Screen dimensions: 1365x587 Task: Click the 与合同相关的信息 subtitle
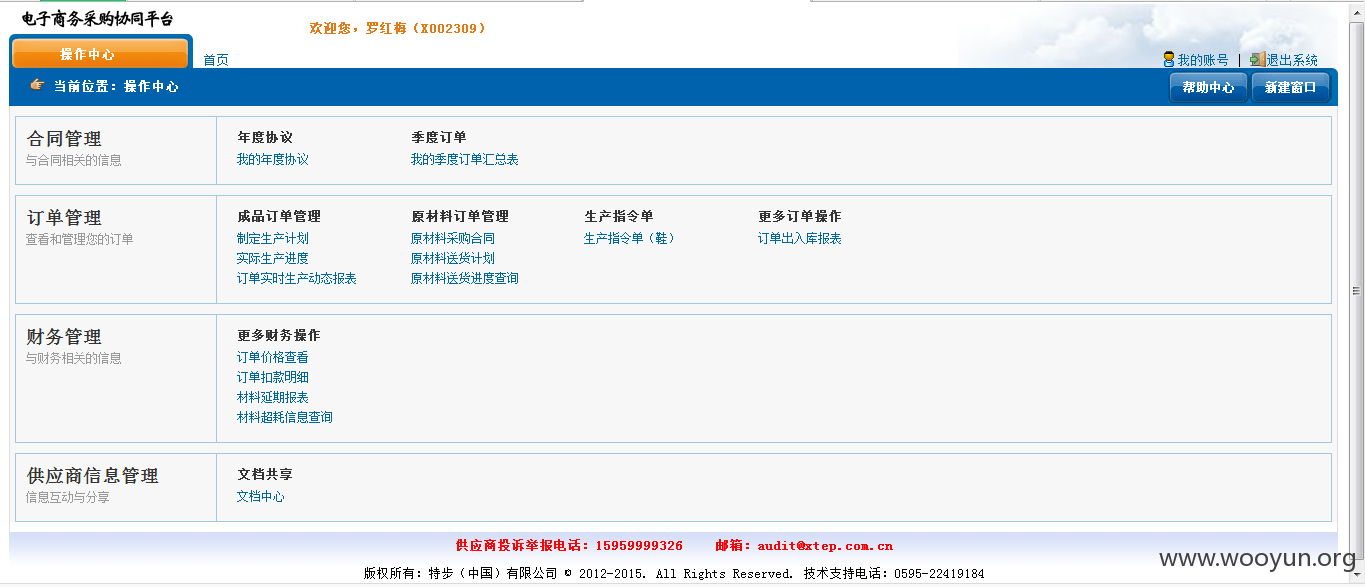click(74, 160)
